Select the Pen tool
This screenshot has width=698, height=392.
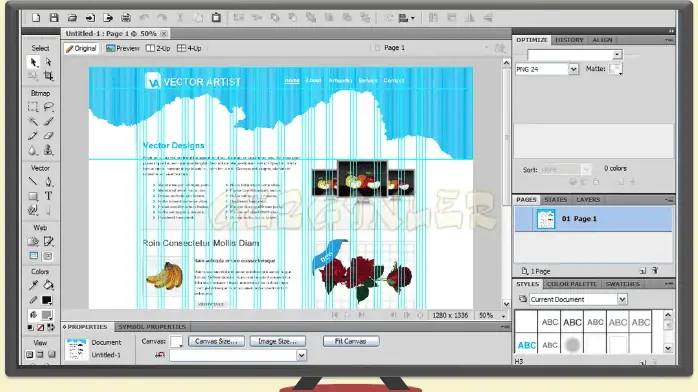point(49,182)
